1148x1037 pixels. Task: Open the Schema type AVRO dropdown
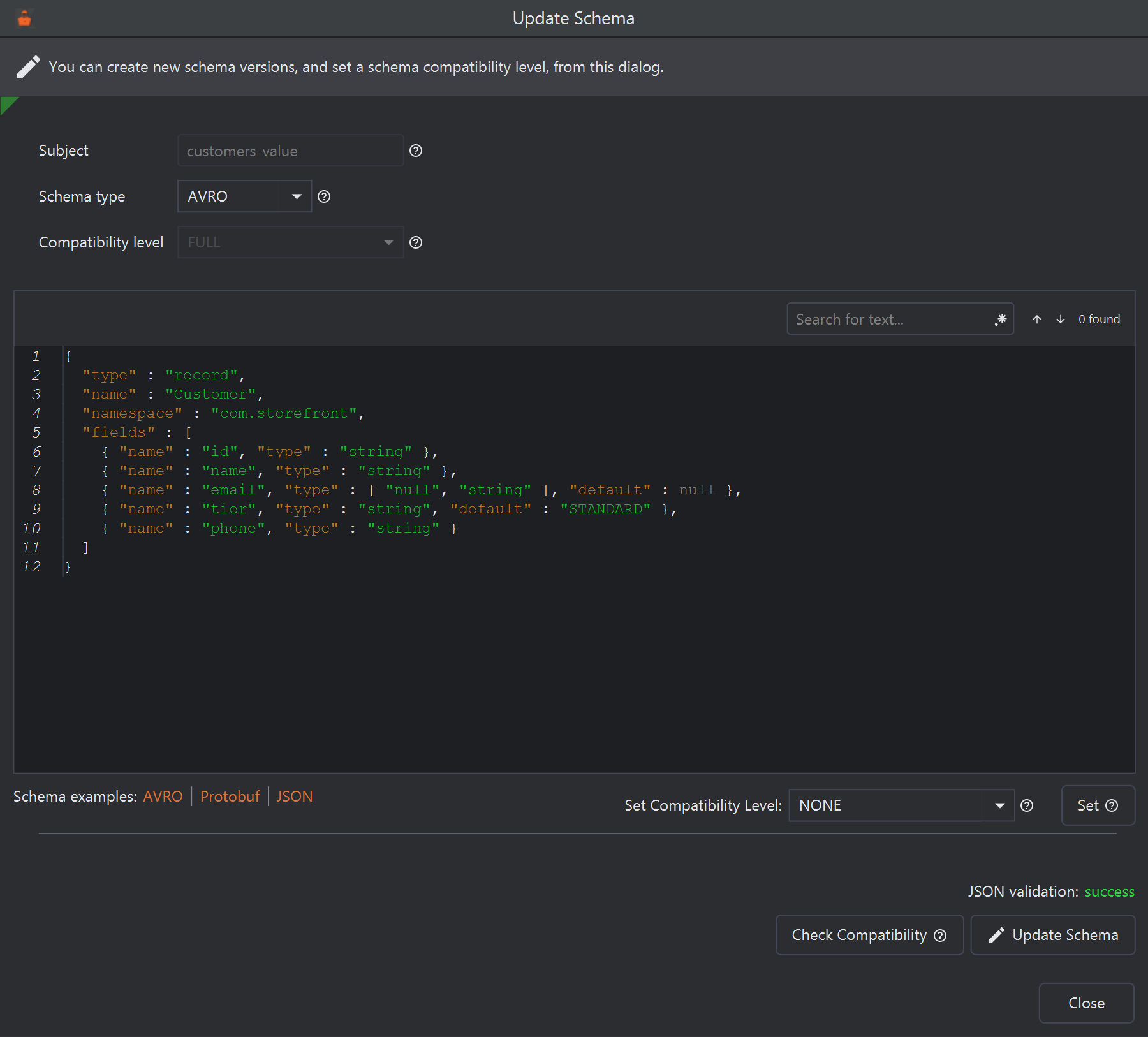pyautogui.click(x=244, y=196)
